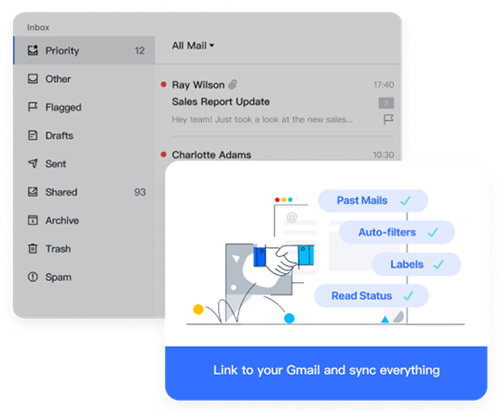This screenshot has width=500, height=411.
Task: Click the Read Status pill
Action: click(x=371, y=296)
